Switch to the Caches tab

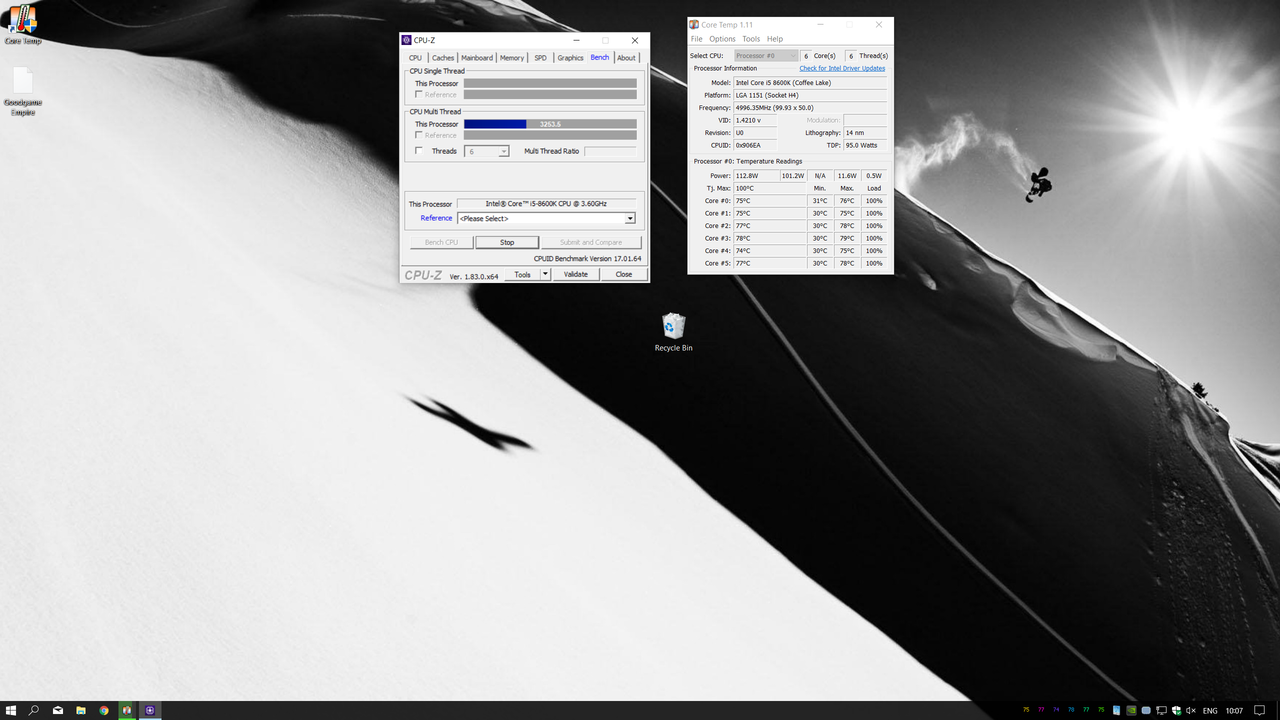coord(443,58)
